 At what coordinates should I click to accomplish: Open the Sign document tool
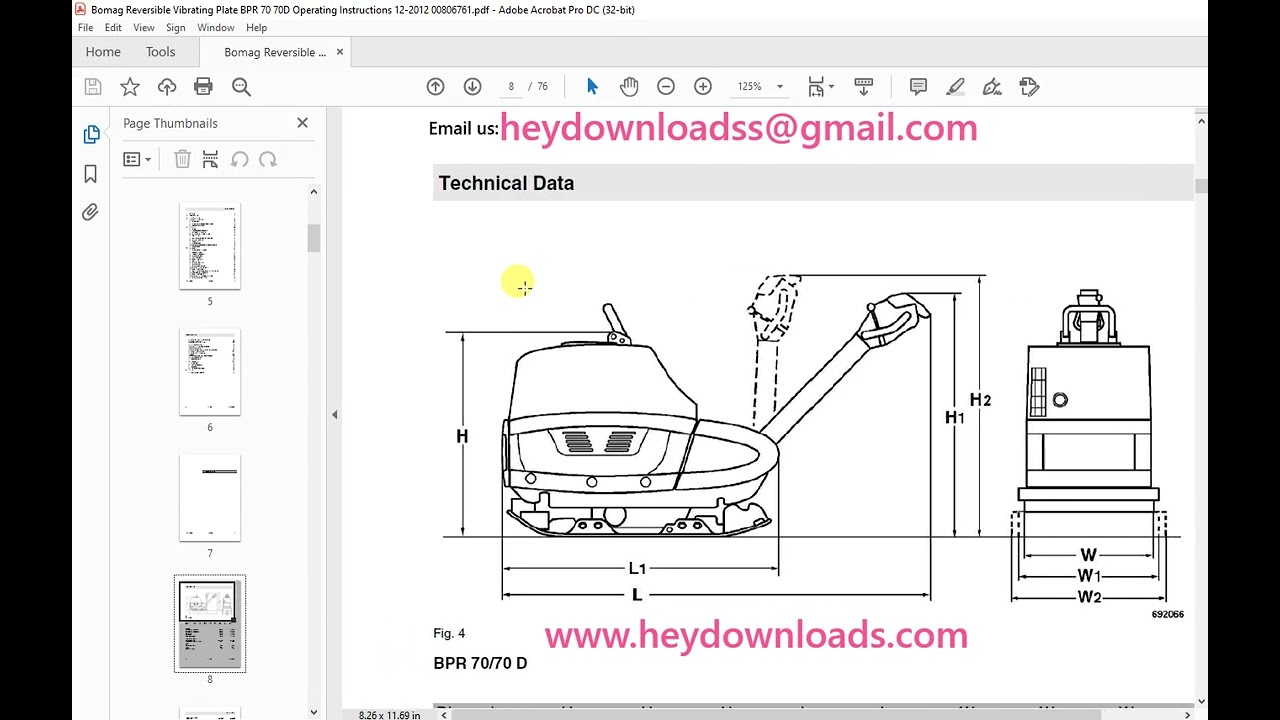[992, 87]
